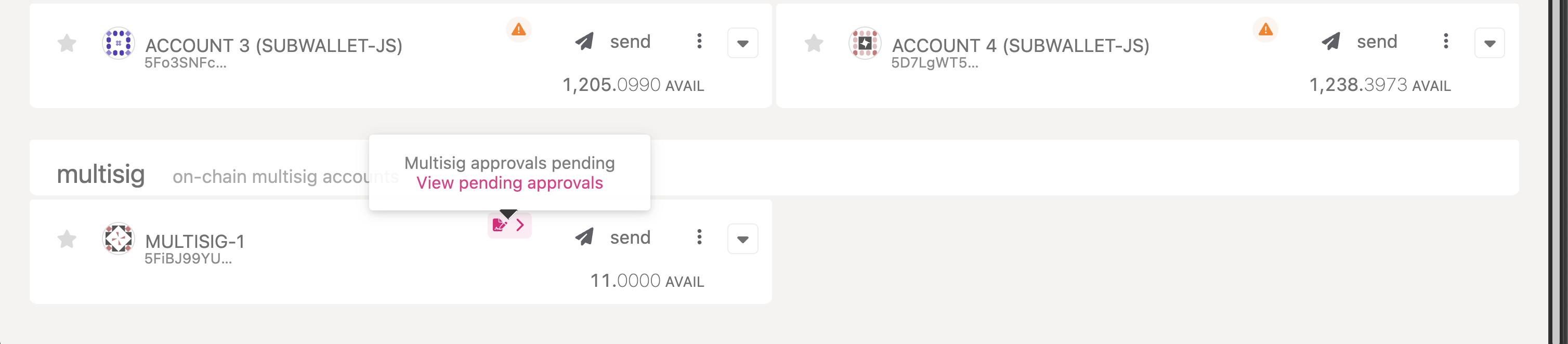Open the three-dot menu for Account 3
The image size is (1568, 344).
tap(699, 42)
